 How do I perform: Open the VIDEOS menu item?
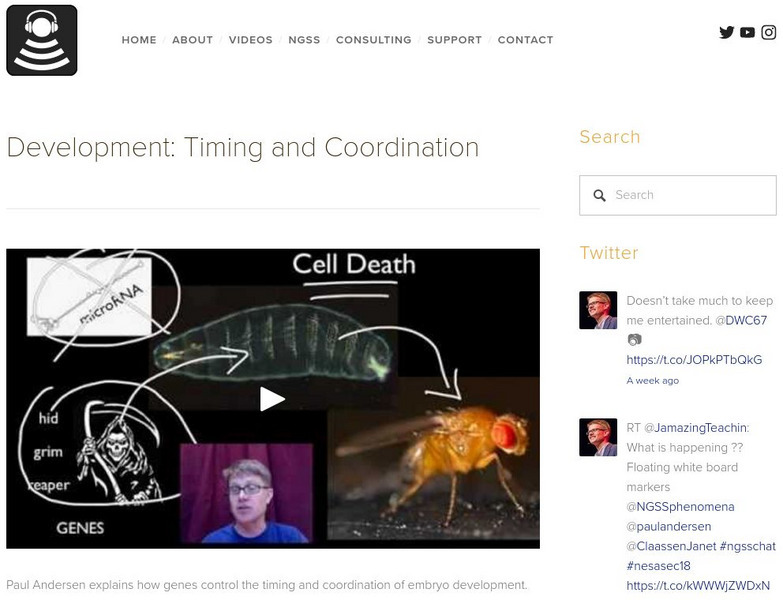[x=251, y=40]
